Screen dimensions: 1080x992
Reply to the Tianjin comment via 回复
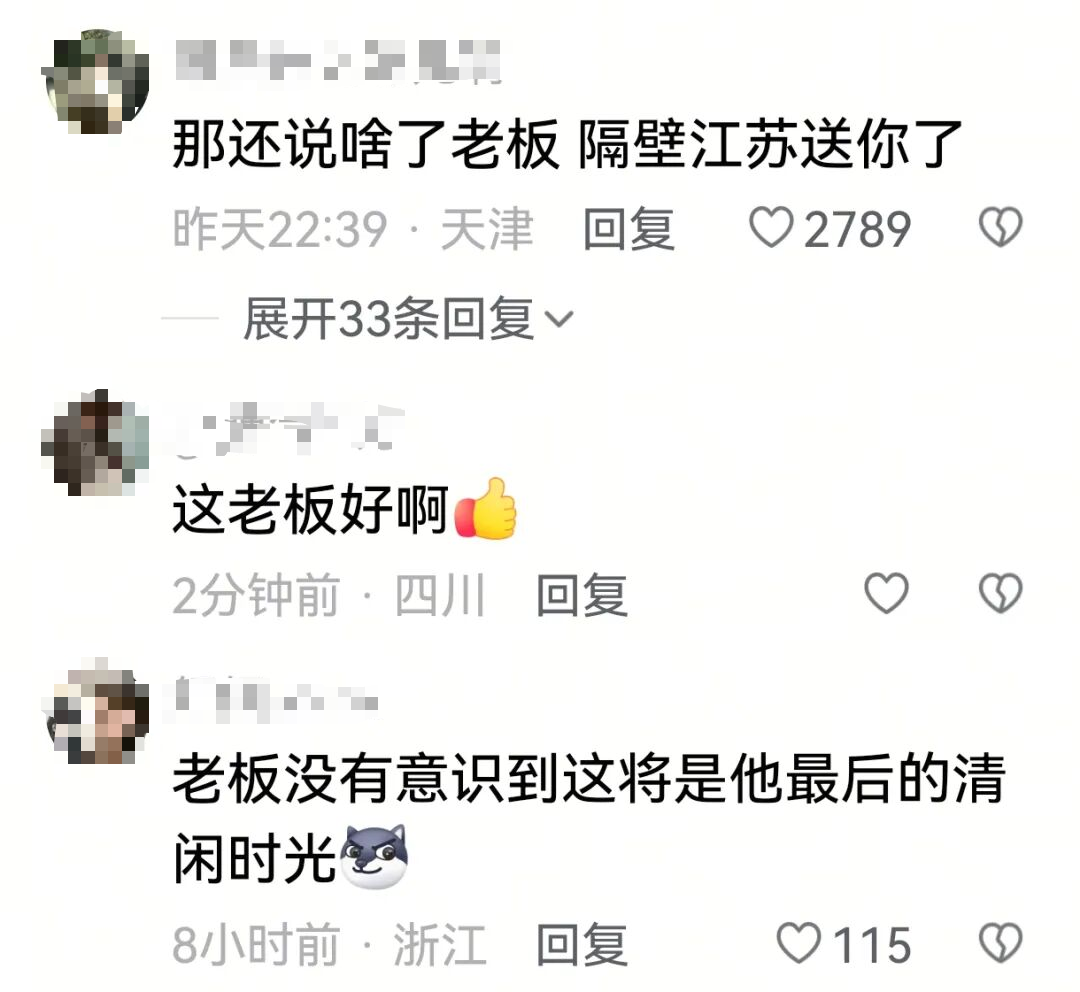click(x=628, y=229)
